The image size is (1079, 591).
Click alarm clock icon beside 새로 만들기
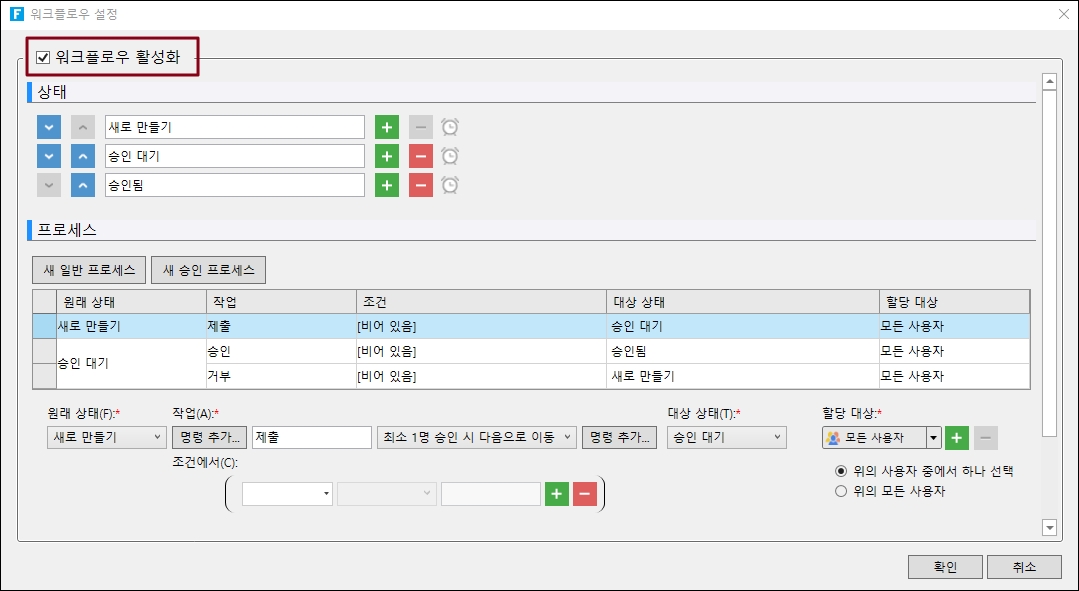pyautogui.click(x=450, y=127)
